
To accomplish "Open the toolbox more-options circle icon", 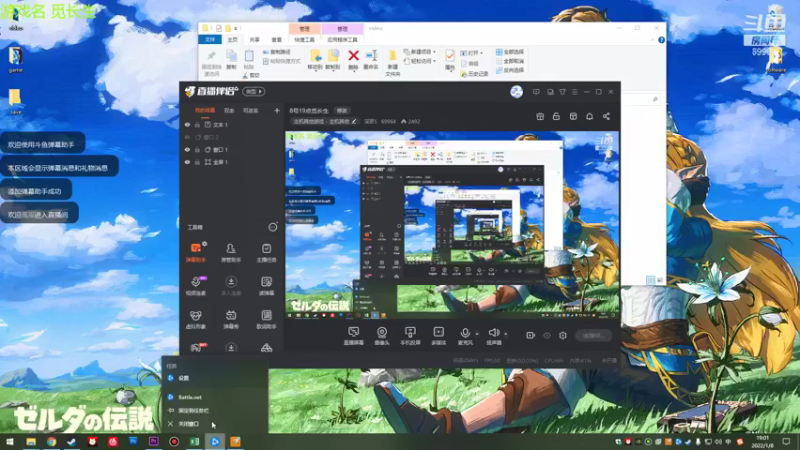I will [x=273, y=227].
